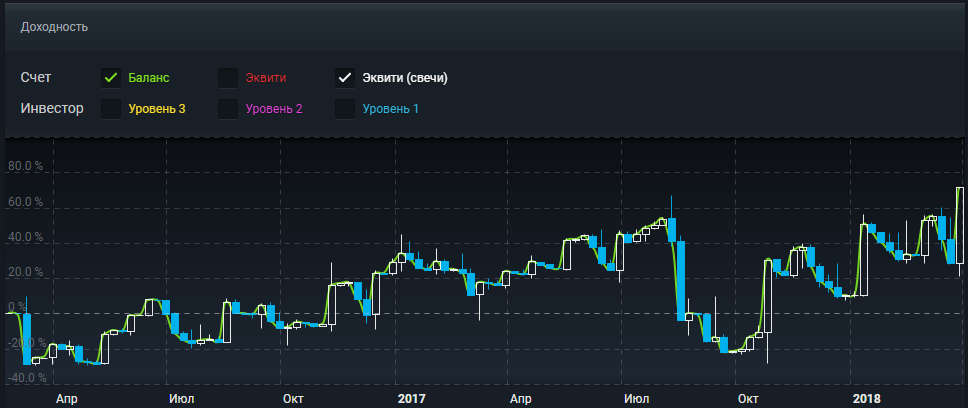The height and width of the screenshot is (408, 968).
Task: Toggle the Эквити (свечи) checkbox
Action: [344, 78]
